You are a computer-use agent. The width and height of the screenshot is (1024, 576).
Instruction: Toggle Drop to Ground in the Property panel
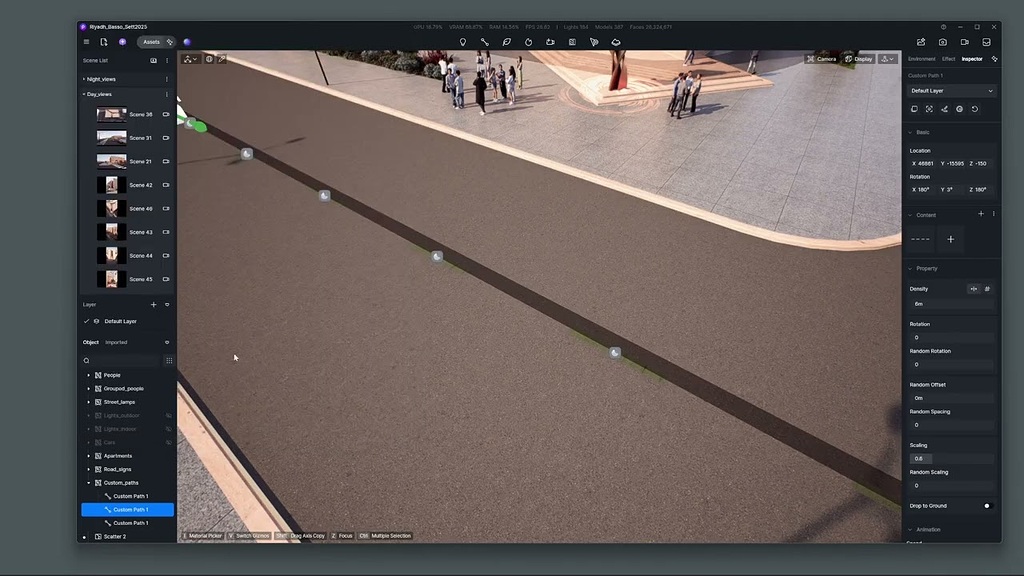pos(987,505)
